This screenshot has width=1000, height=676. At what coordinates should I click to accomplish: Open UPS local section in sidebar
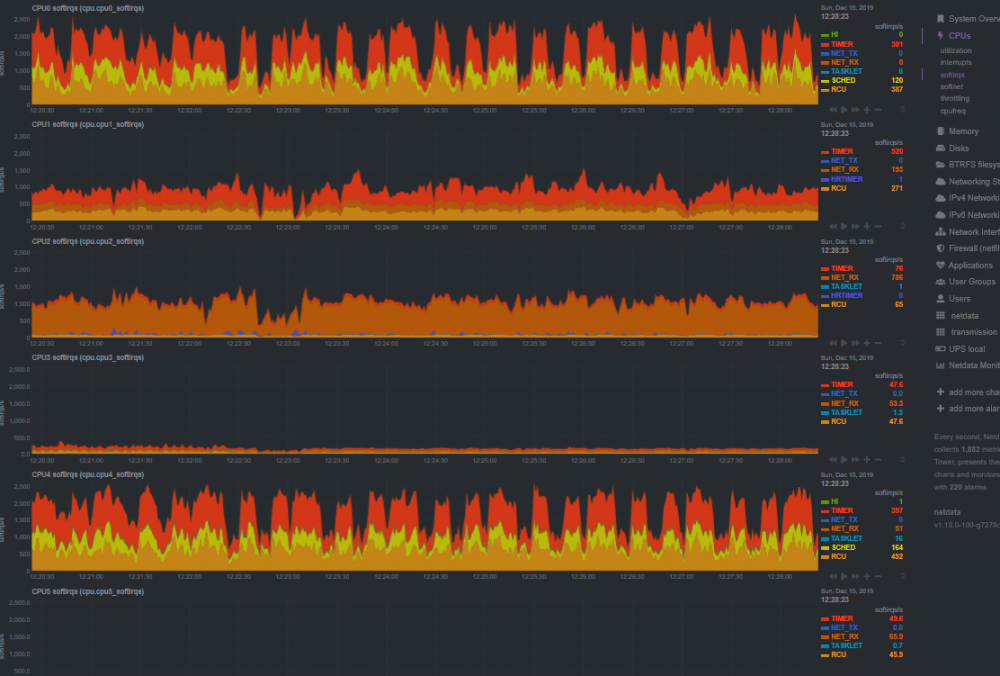966,349
